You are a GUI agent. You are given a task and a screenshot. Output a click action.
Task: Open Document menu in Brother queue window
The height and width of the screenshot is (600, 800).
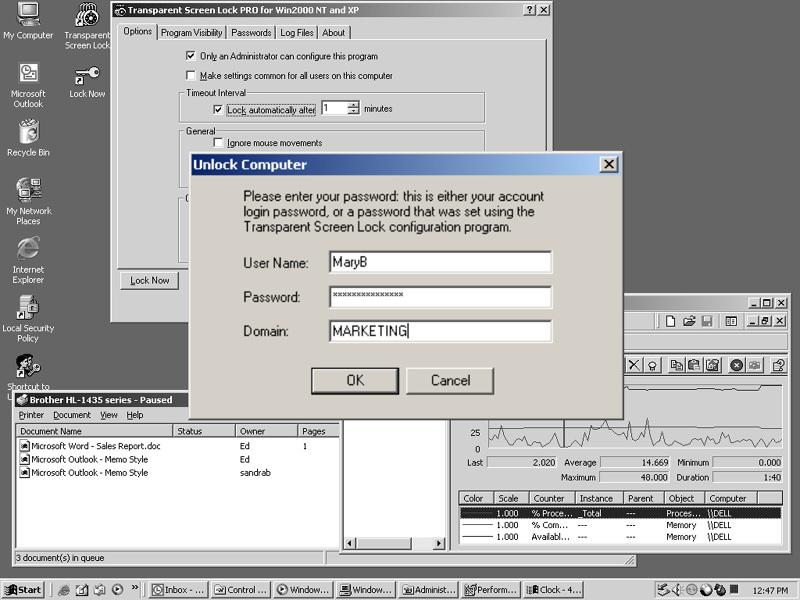(72, 415)
